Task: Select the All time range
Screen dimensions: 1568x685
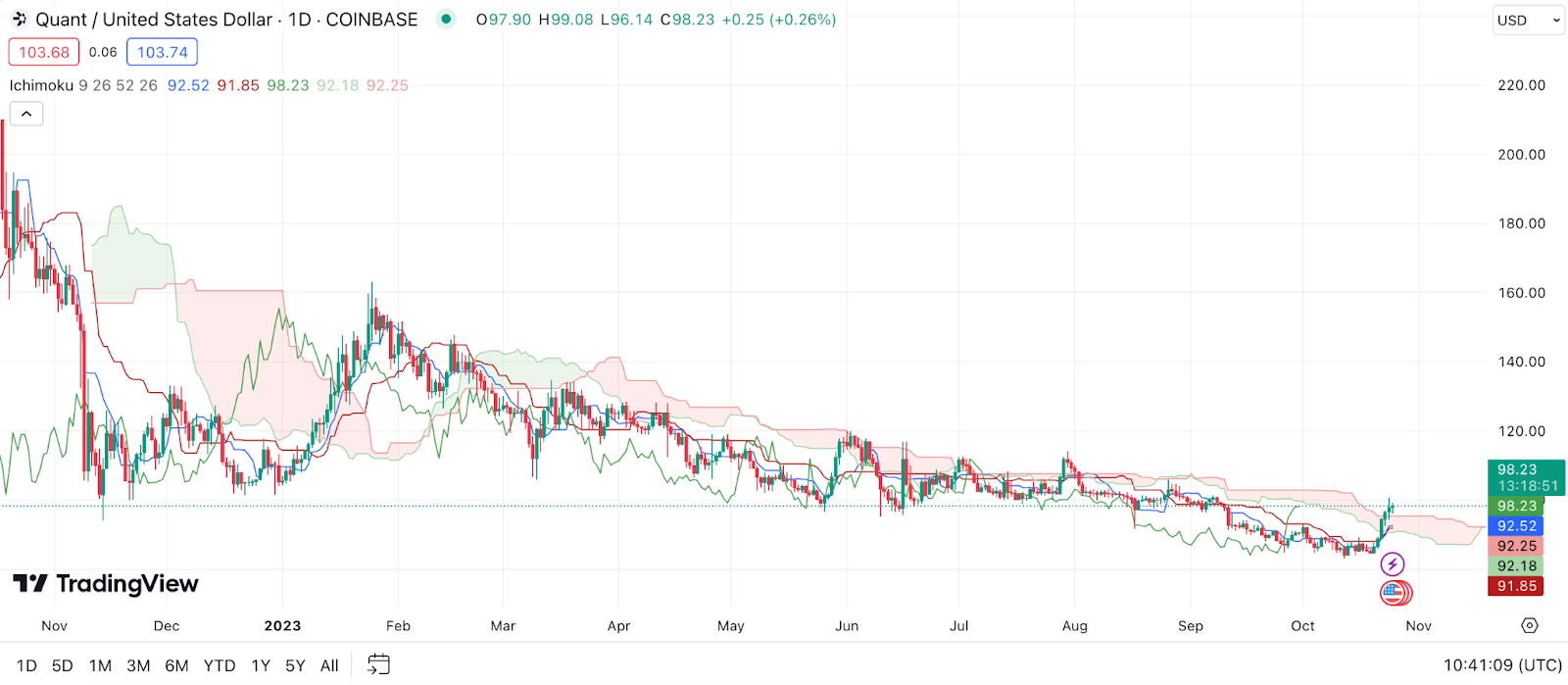Action: [x=329, y=665]
